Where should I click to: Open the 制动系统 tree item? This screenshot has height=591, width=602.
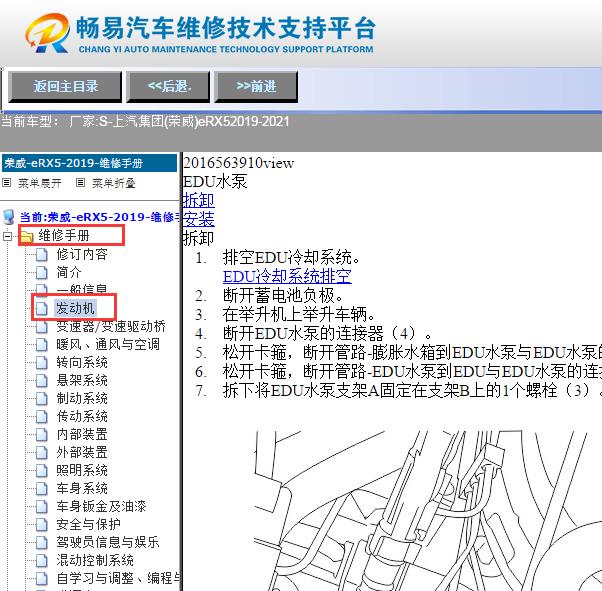pos(82,399)
